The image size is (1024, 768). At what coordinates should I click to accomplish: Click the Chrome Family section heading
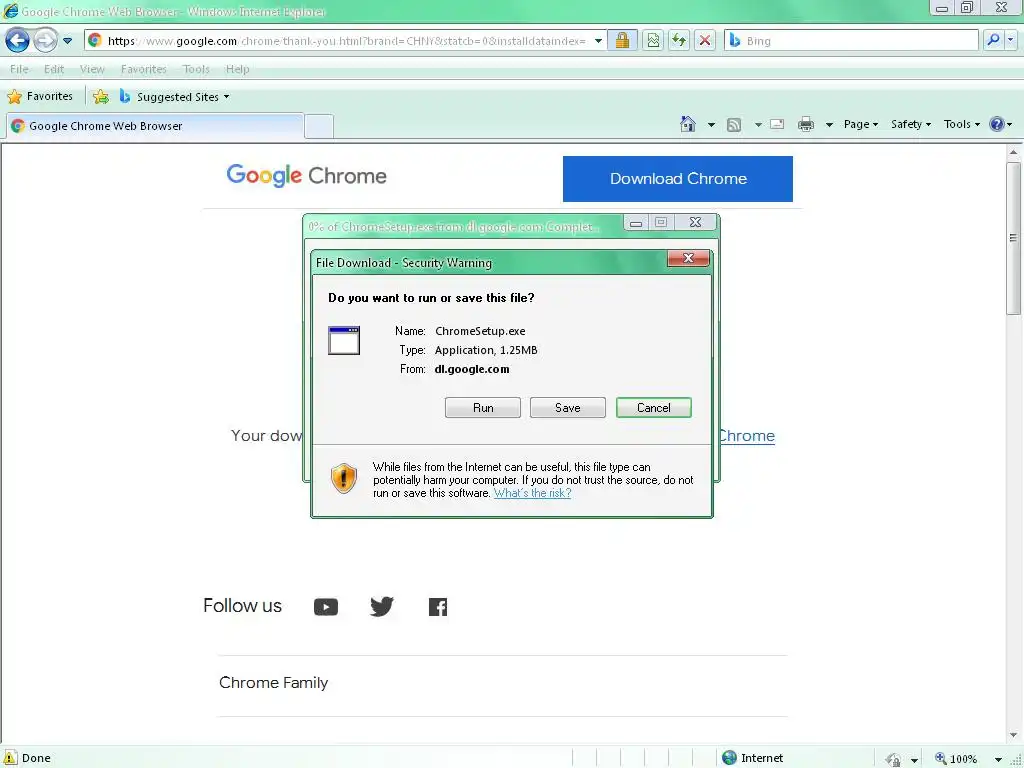coord(274,682)
